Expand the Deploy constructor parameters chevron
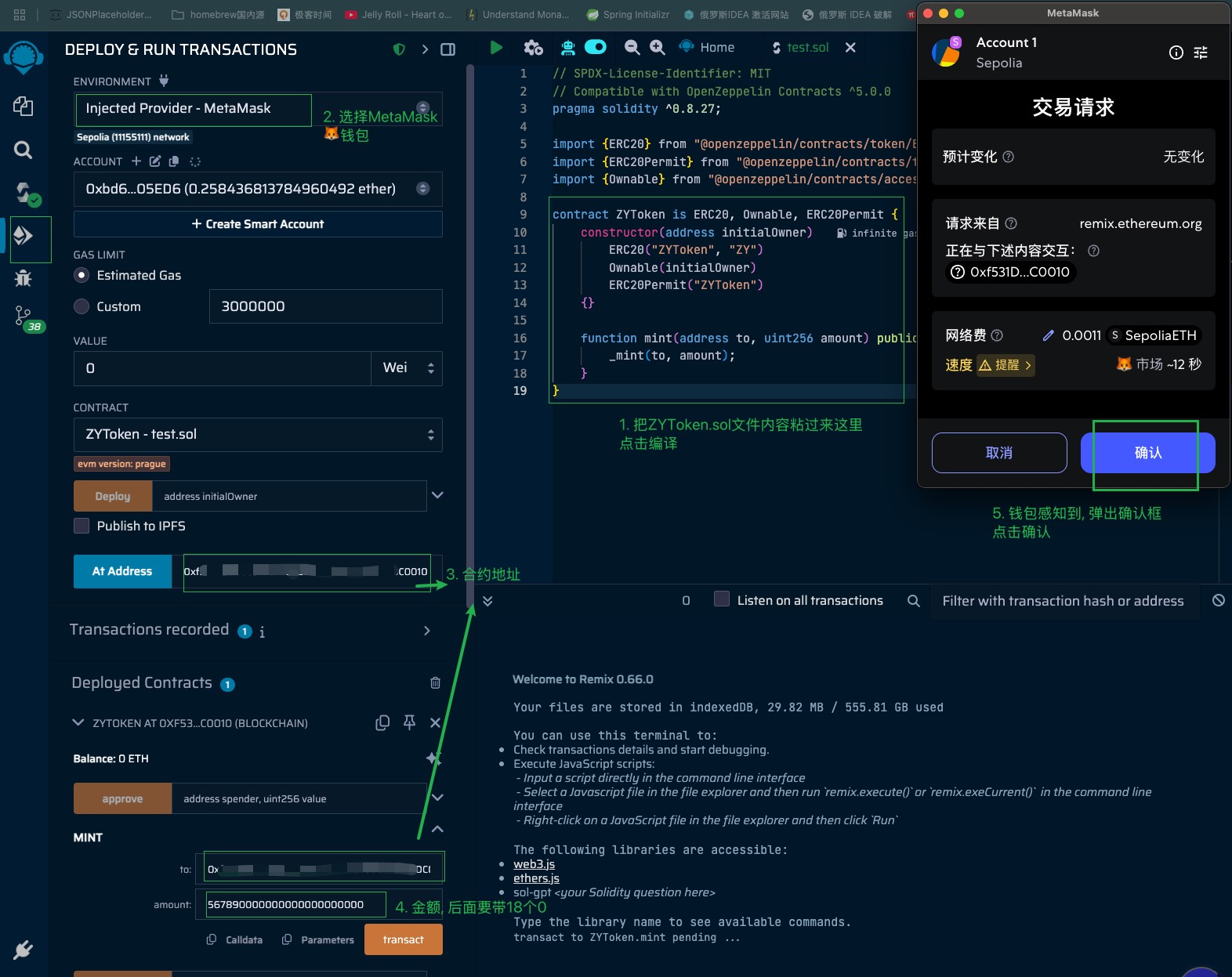 pyautogui.click(x=437, y=495)
